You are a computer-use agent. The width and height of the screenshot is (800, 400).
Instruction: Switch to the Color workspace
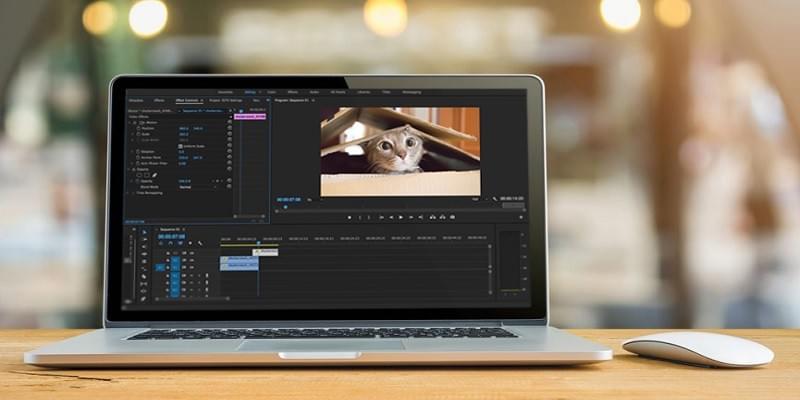click(x=272, y=92)
